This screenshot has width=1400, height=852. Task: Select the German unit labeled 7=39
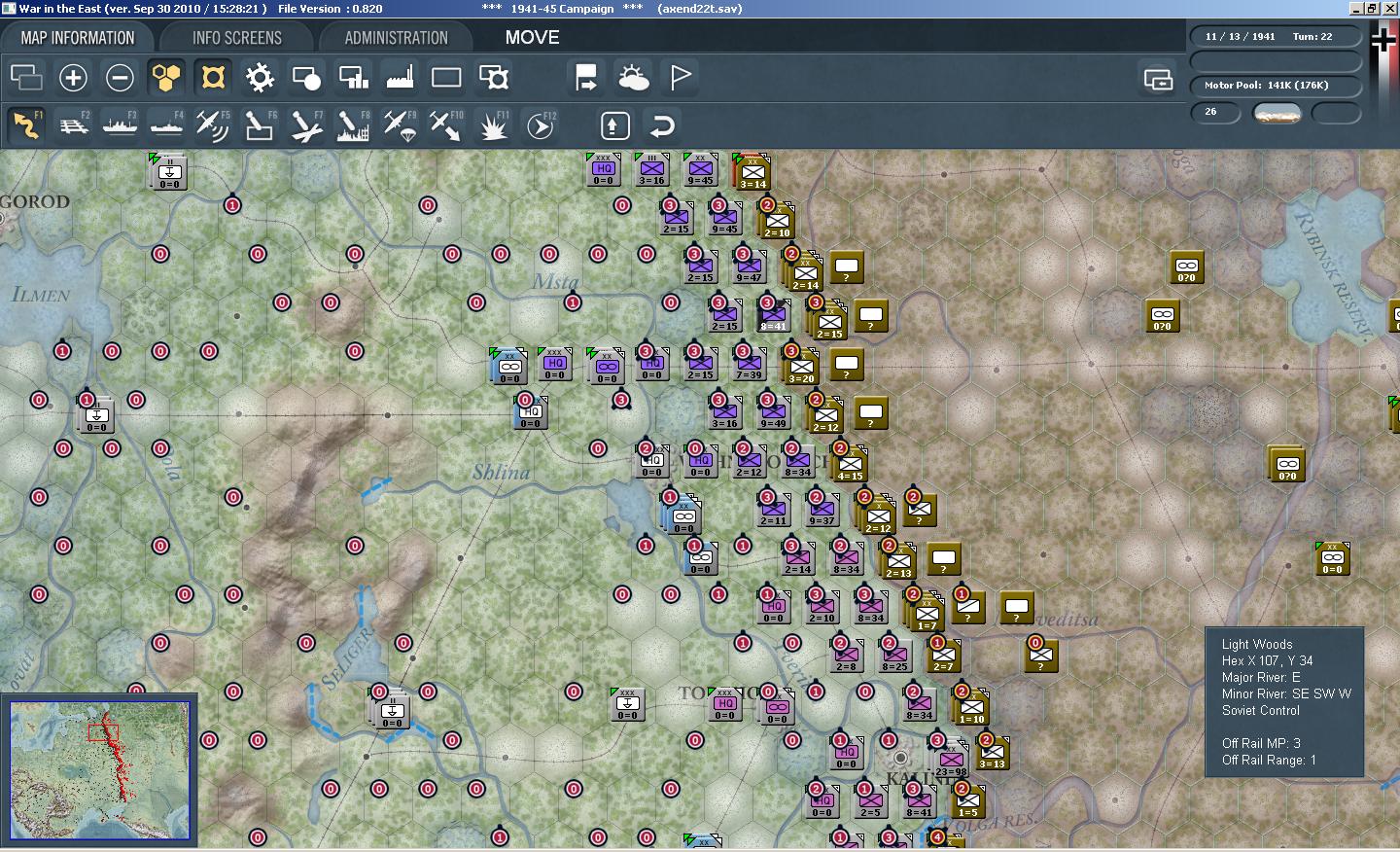pyautogui.click(x=749, y=364)
